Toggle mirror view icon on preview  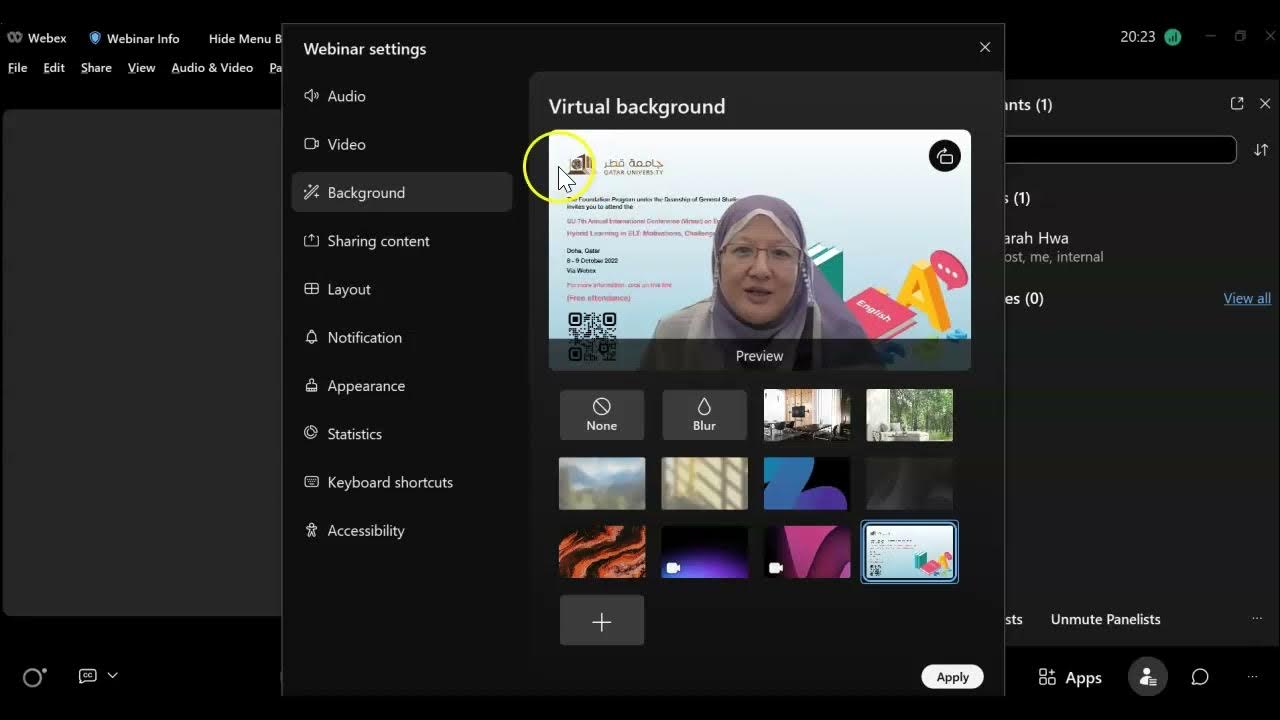tap(945, 156)
